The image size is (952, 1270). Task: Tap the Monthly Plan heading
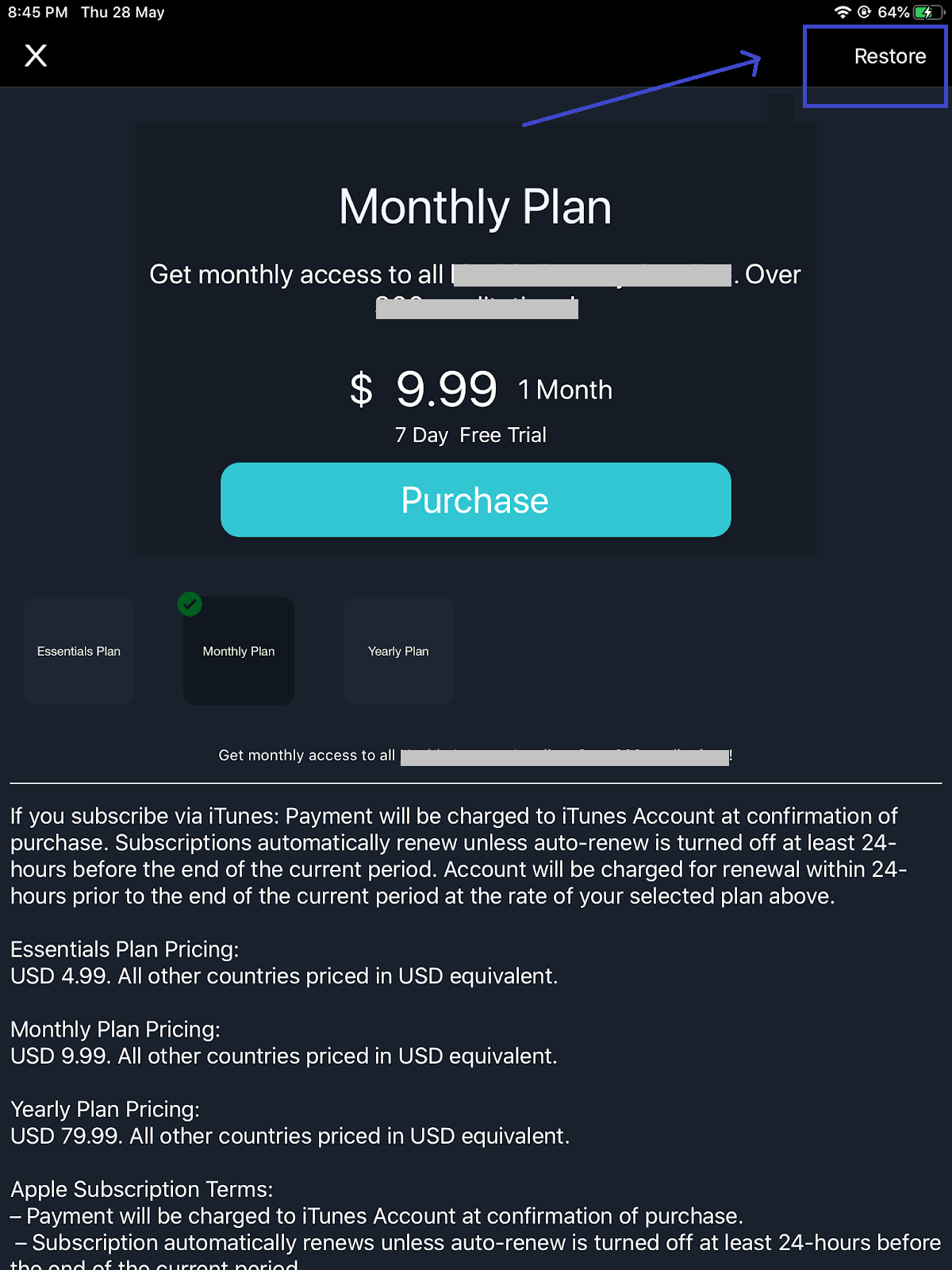click(475, 208)
